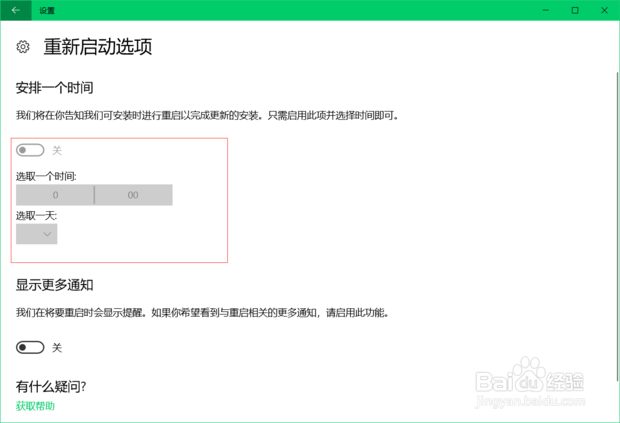This screenshot has width=620, height=423.
Task: Click the description starting 我们在将要重启时
Action: point(203,313)
